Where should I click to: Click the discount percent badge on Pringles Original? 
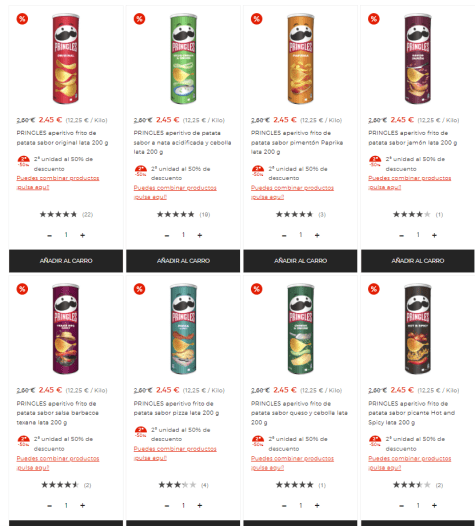[22, 19]
